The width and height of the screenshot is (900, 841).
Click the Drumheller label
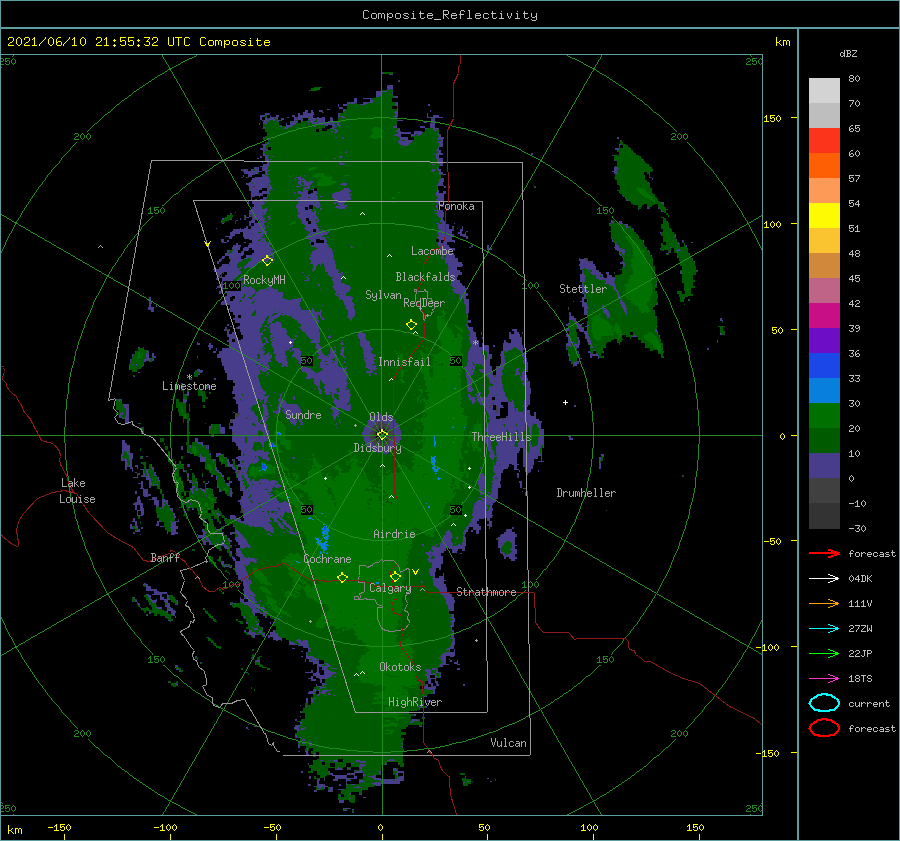[586, 493]
